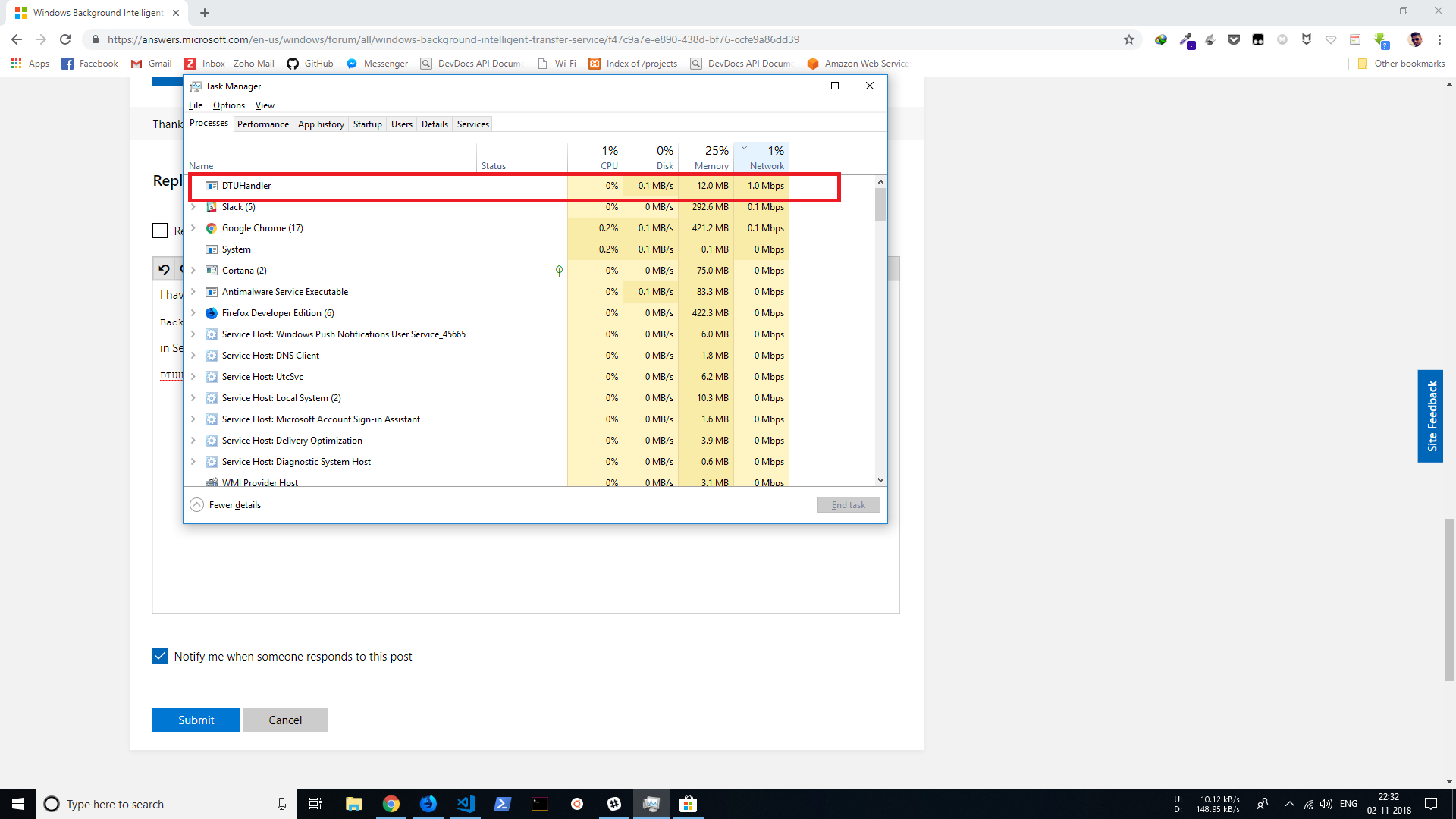Switch to the Performance tab
The image size is (1456, 819).
coord(262,124)
